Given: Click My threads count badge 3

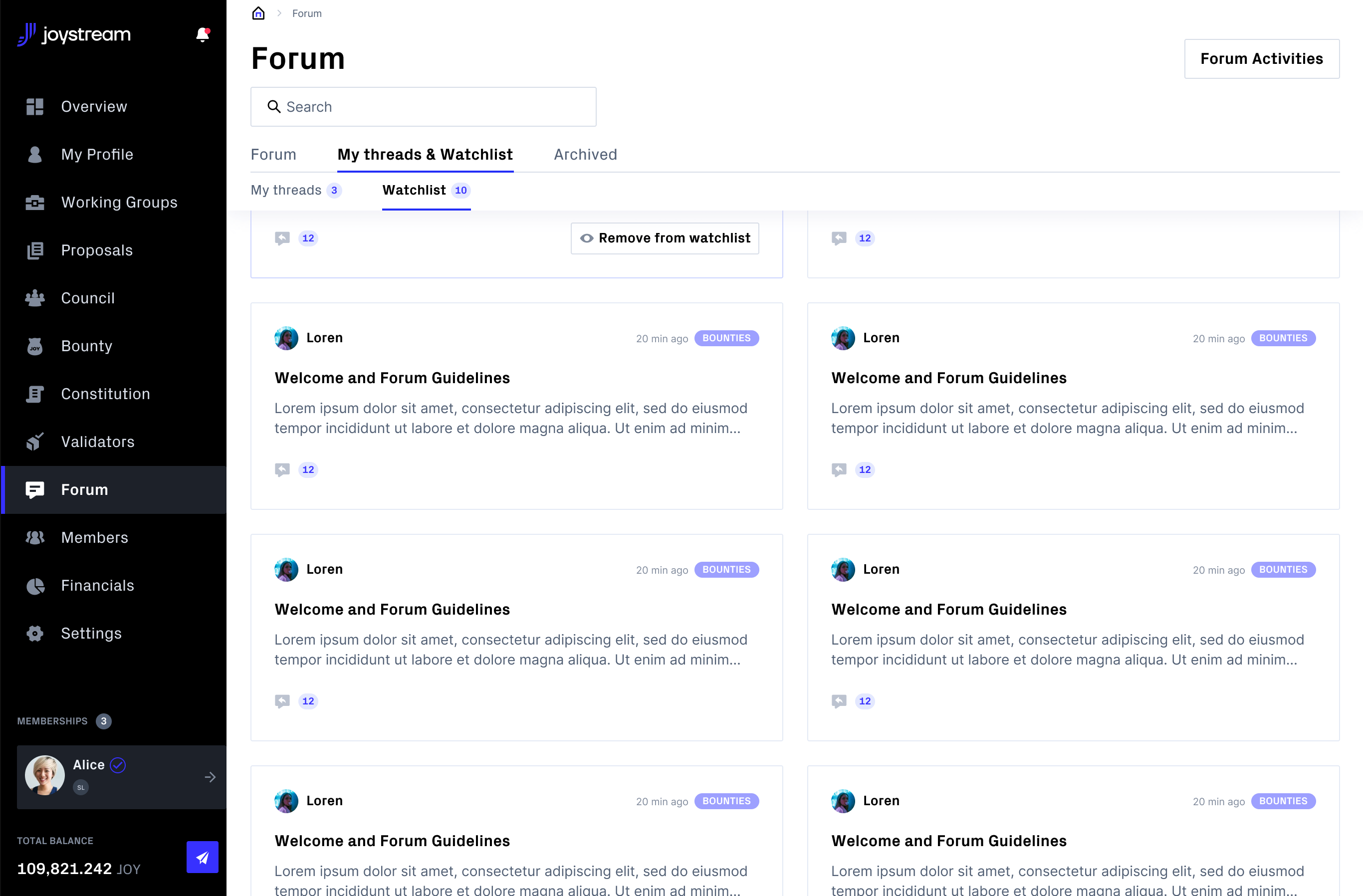Looking at the screenshot, I should (x=334, y=190).
